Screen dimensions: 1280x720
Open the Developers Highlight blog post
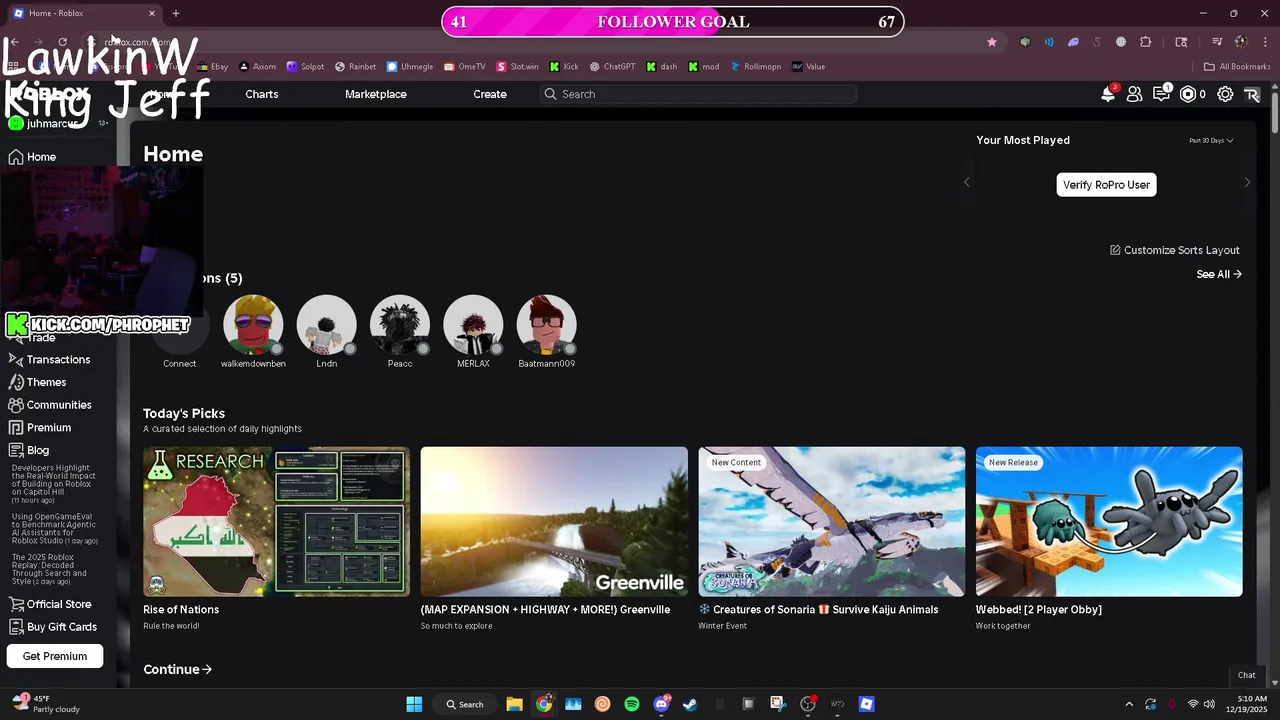[x=53, y=483]
